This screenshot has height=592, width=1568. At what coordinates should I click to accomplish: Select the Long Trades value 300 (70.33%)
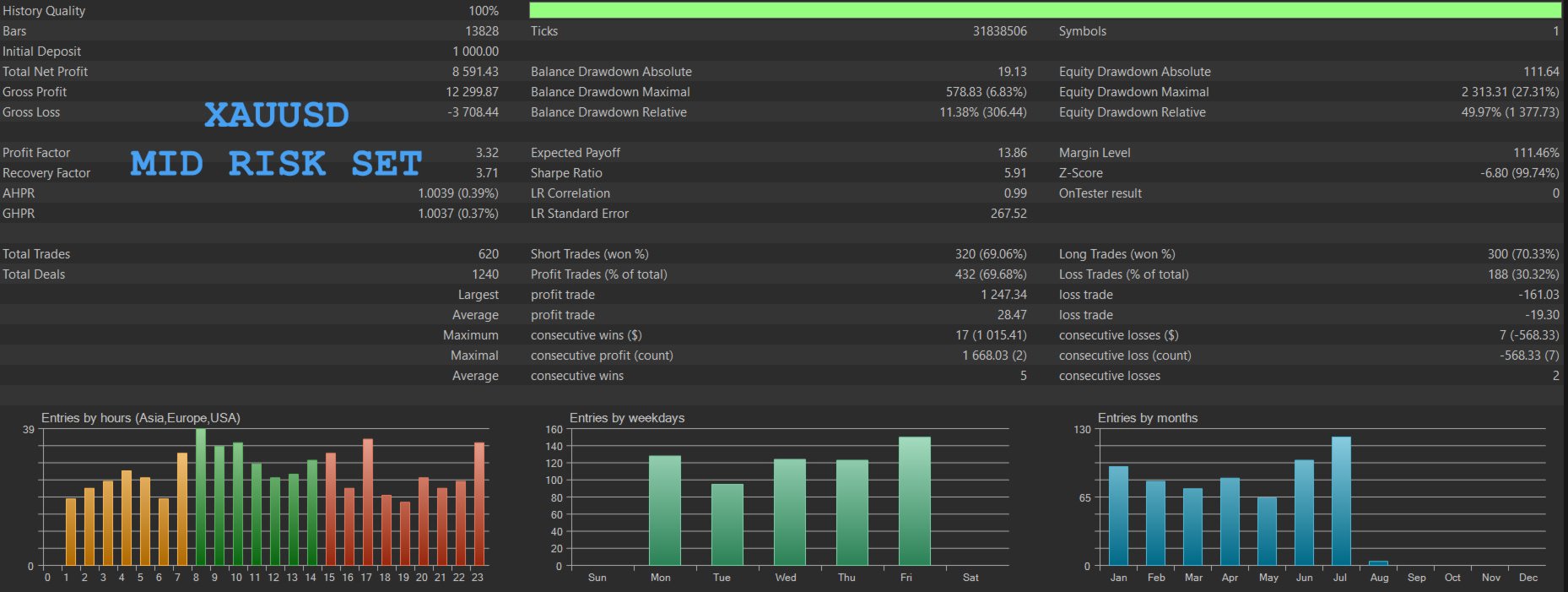[x=1523, y=254]
